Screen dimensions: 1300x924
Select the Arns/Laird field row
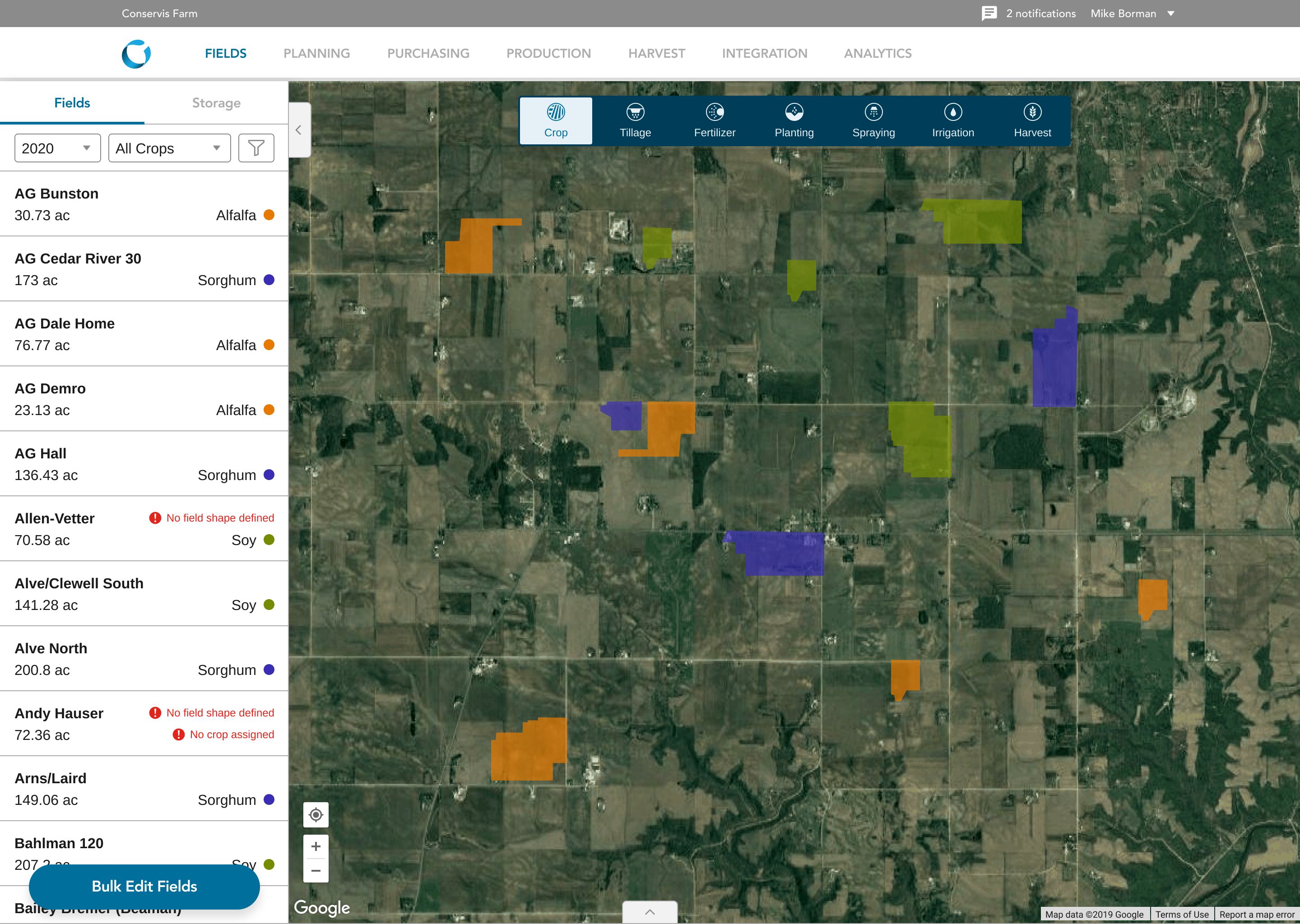144,789
